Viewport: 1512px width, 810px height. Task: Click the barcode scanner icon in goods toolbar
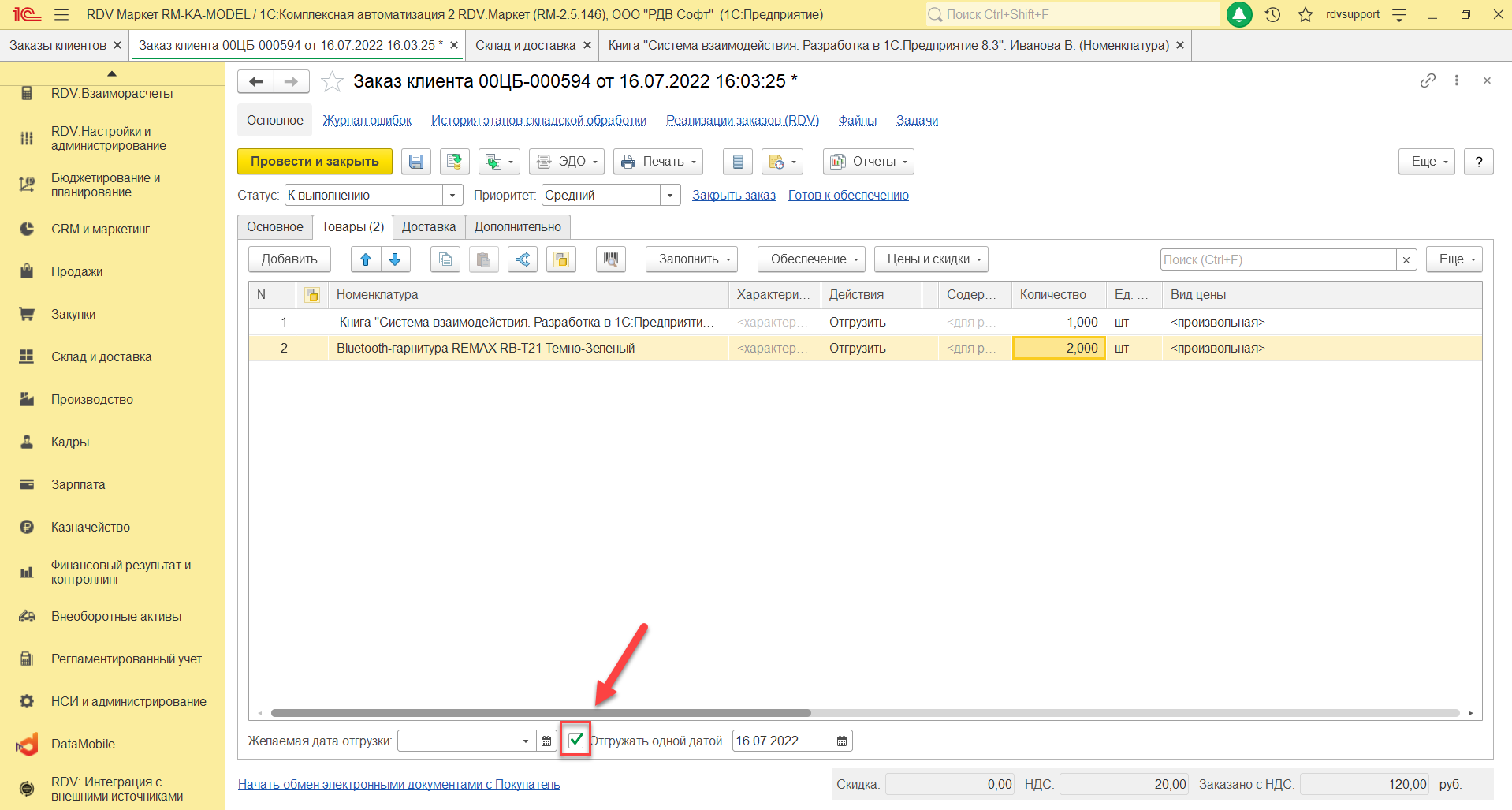coord(611,259)
